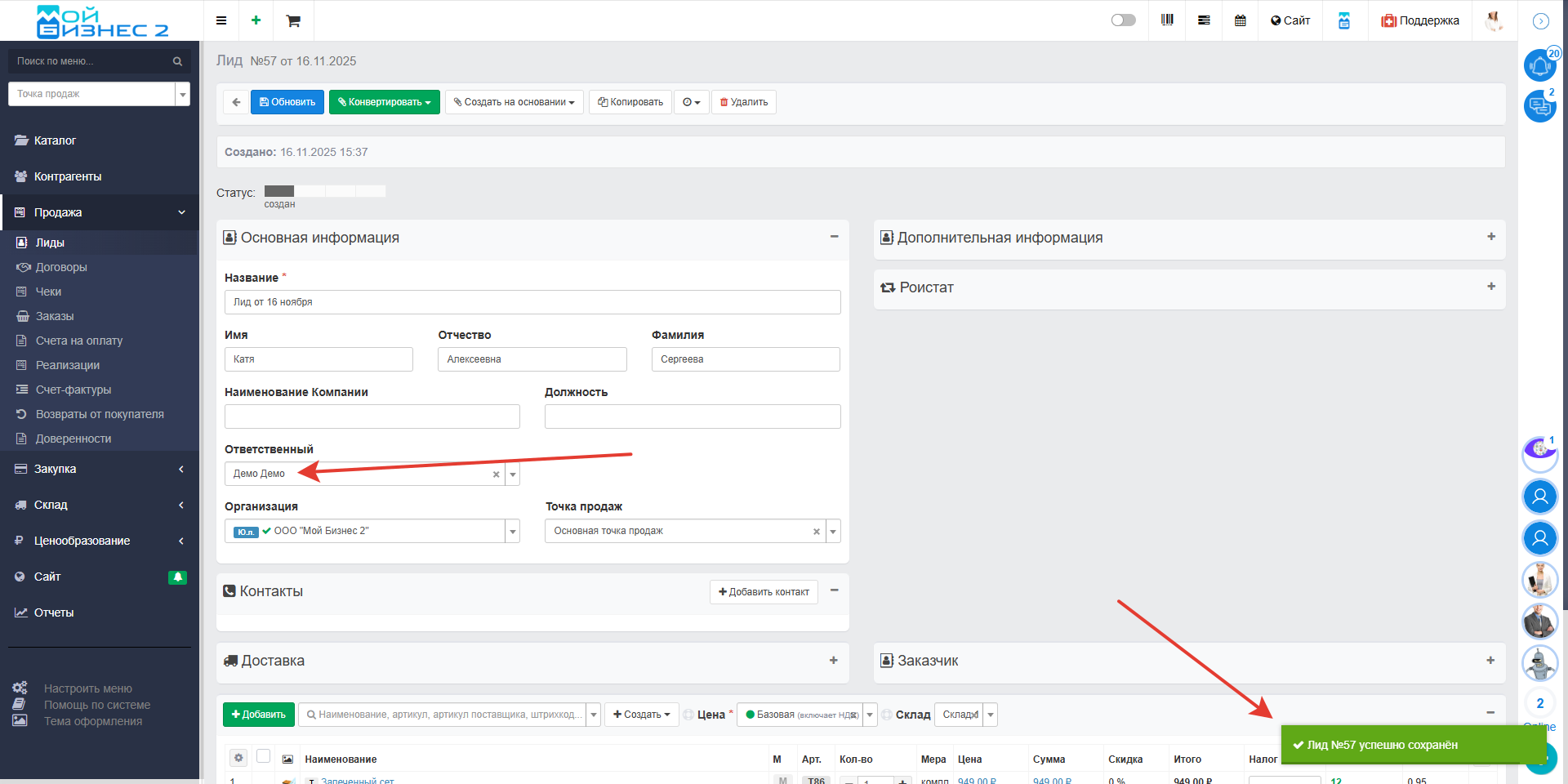
Task: Click the Добавить контакт button
Action: [x=764, y=592]
